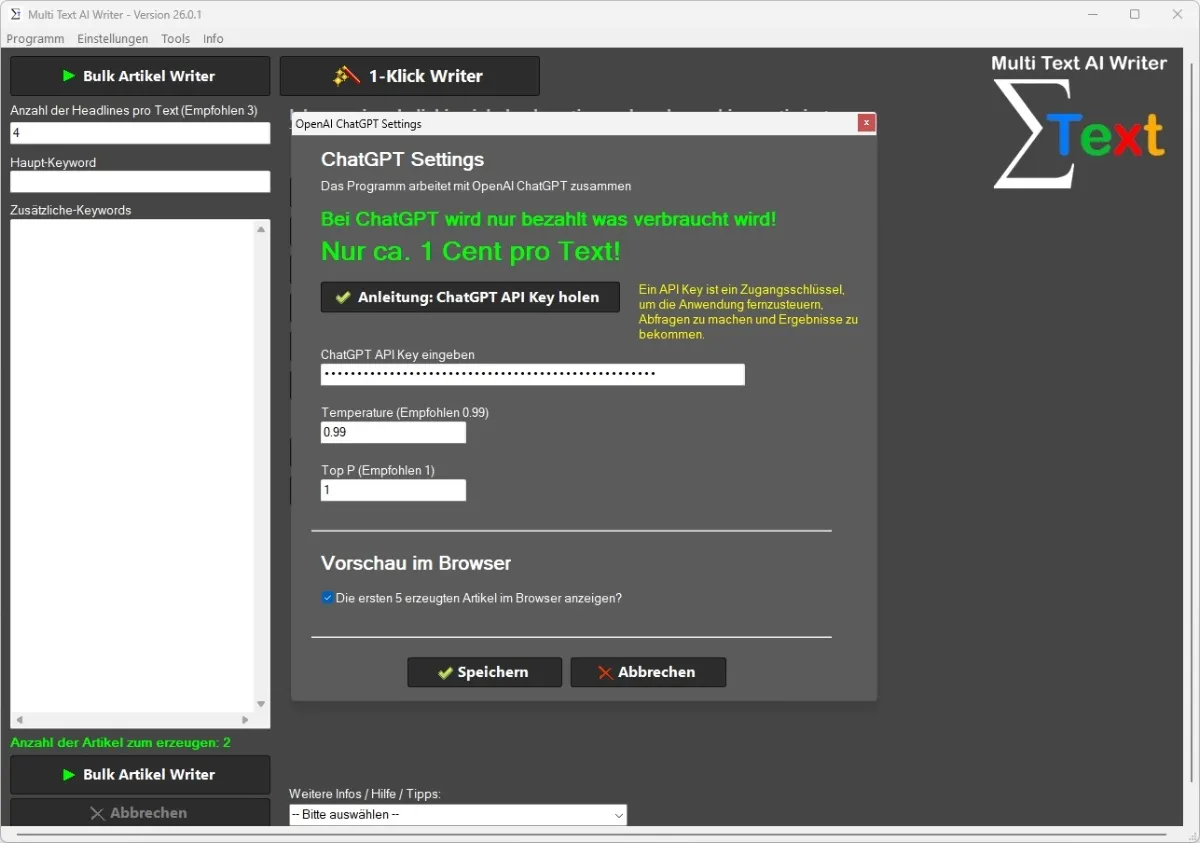Open the Programm menu

[35, 39]
